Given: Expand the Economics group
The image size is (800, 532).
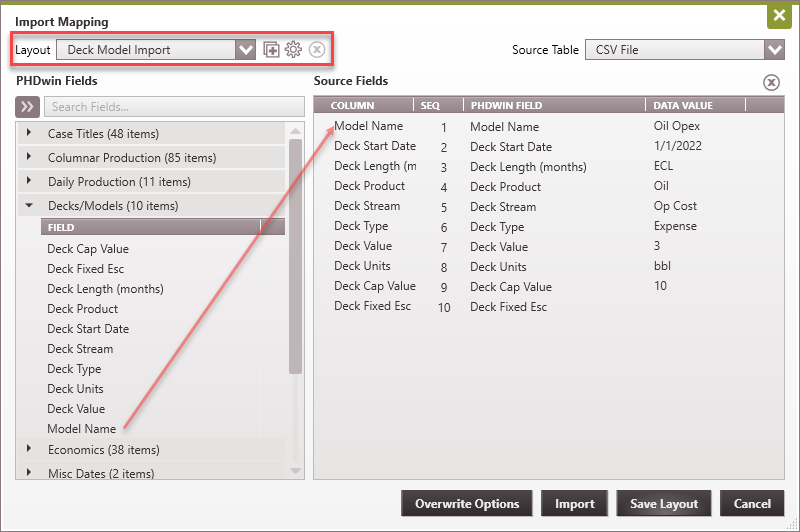Looking at the screenshot, I should (x=29, y=448).
